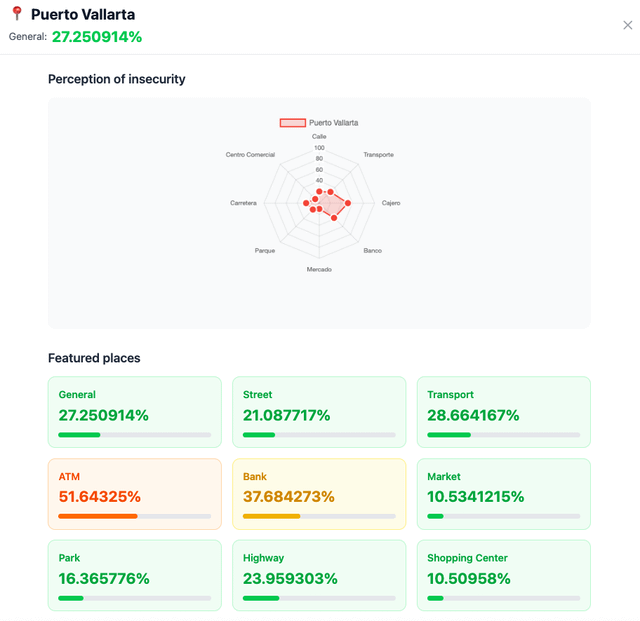Click the Calle data point on radar
Screen dimensions: 640x621
319,191
